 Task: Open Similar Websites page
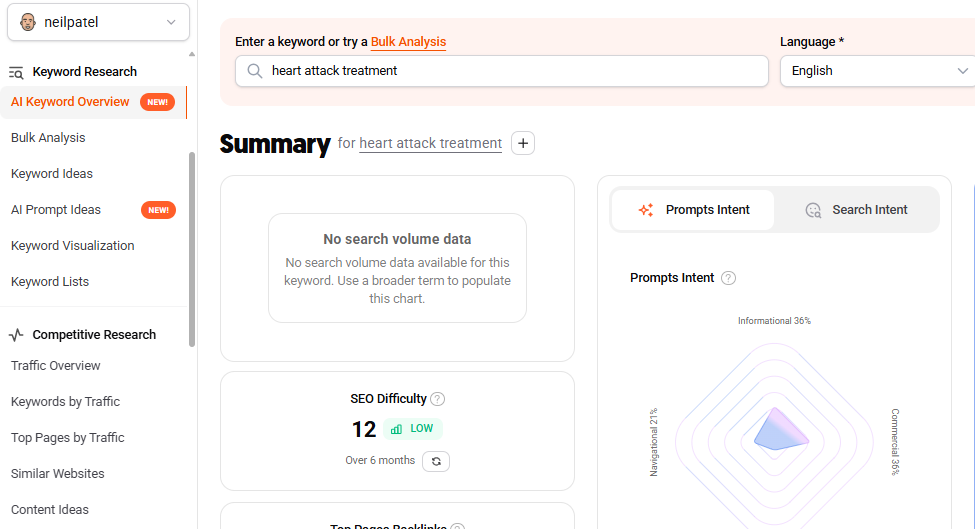click(58, 474)
